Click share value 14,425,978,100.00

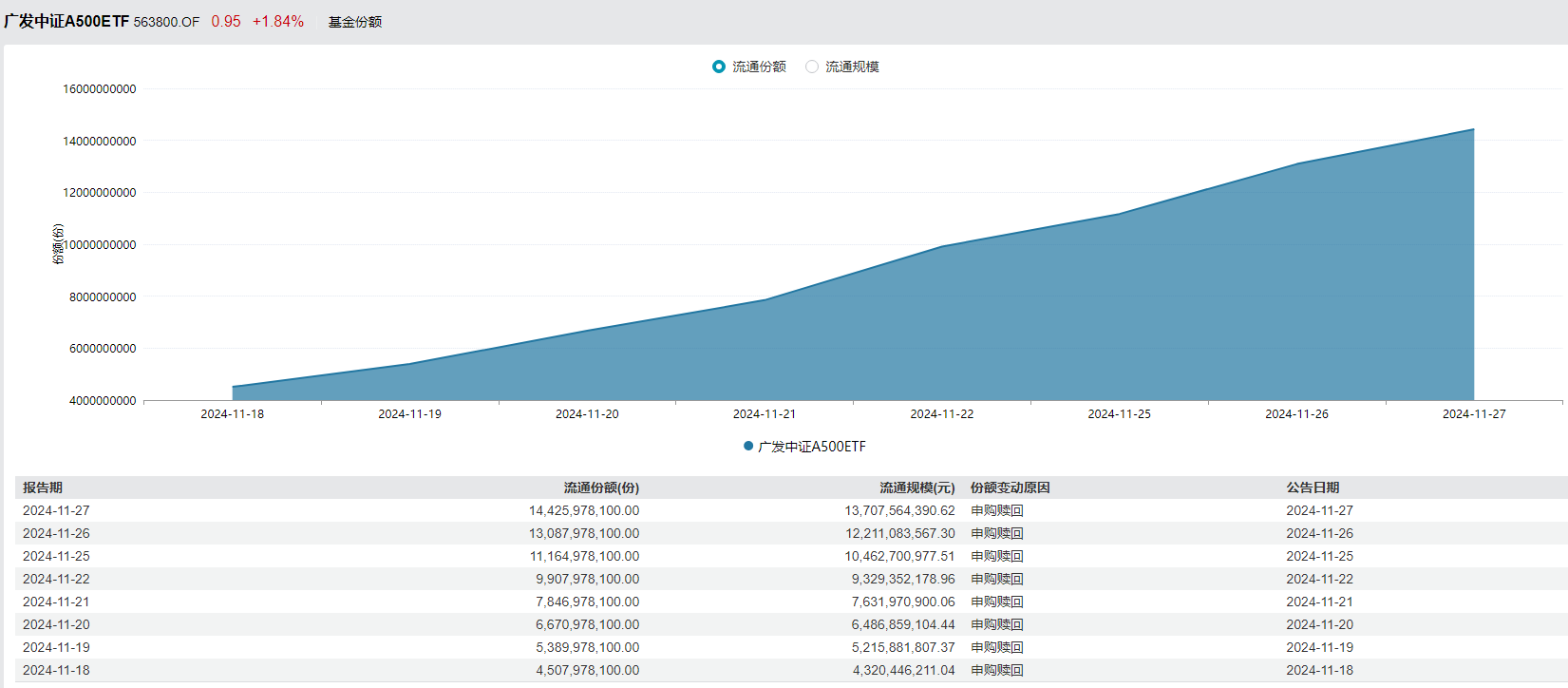[x=584, y=510]
